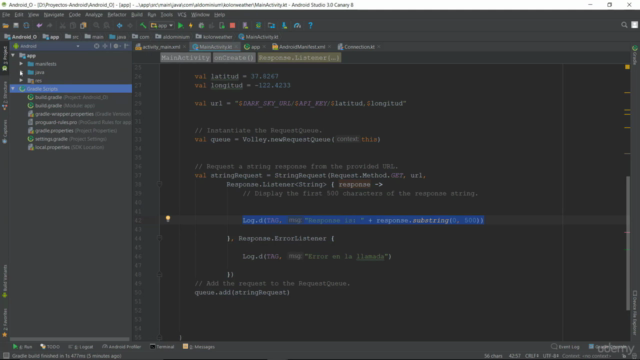640x360 pixels.
Task: Select settings.gradle file
Action: [x=67, y=139]
